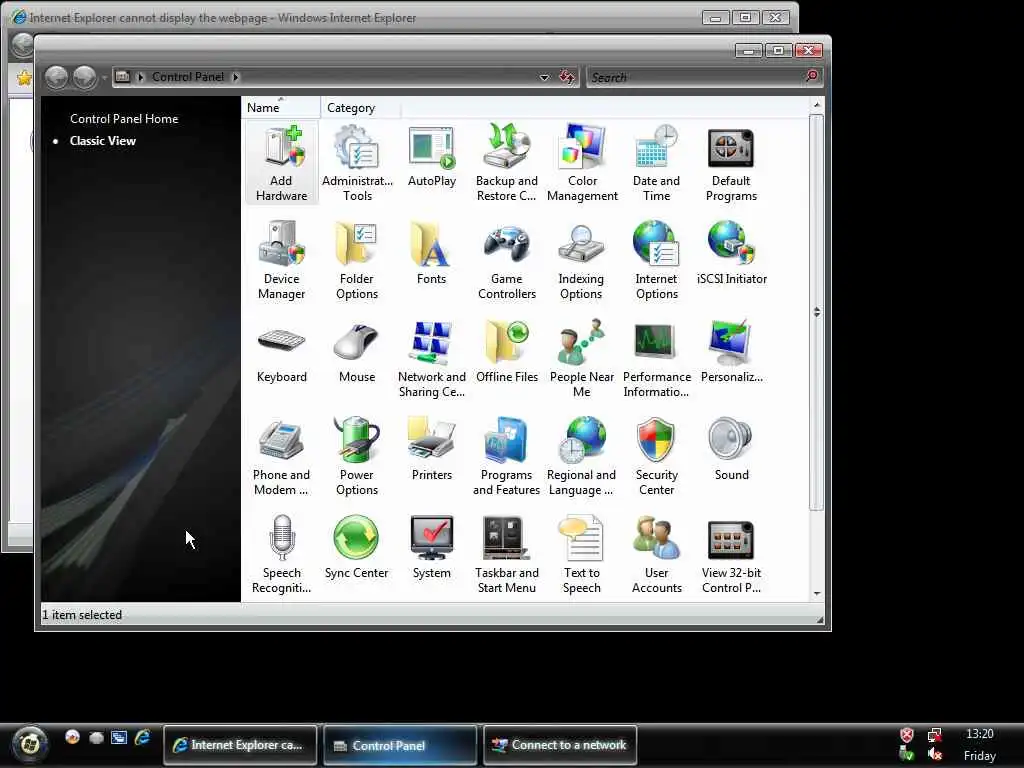Launch Device Manager

(281, 261)
